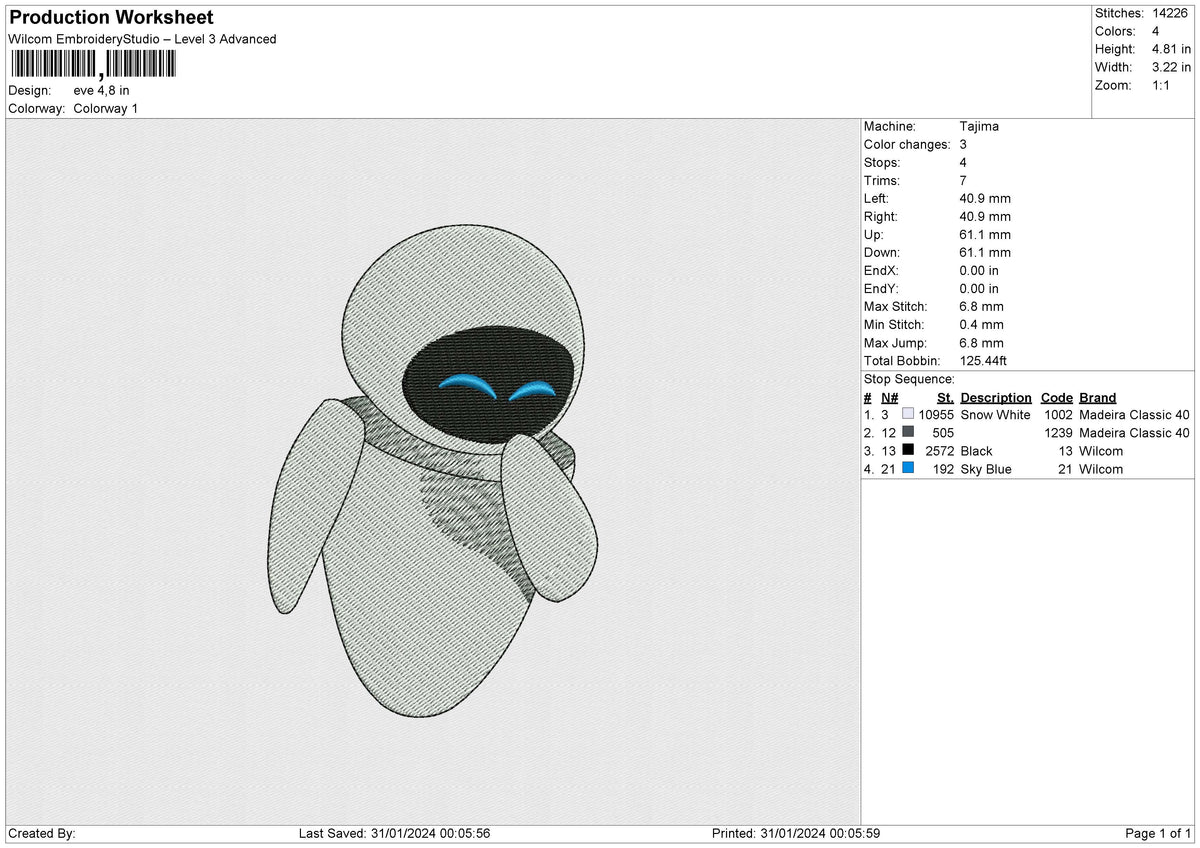Click the 'Right:' row label

pyautogui.click(x=881, y=216)
